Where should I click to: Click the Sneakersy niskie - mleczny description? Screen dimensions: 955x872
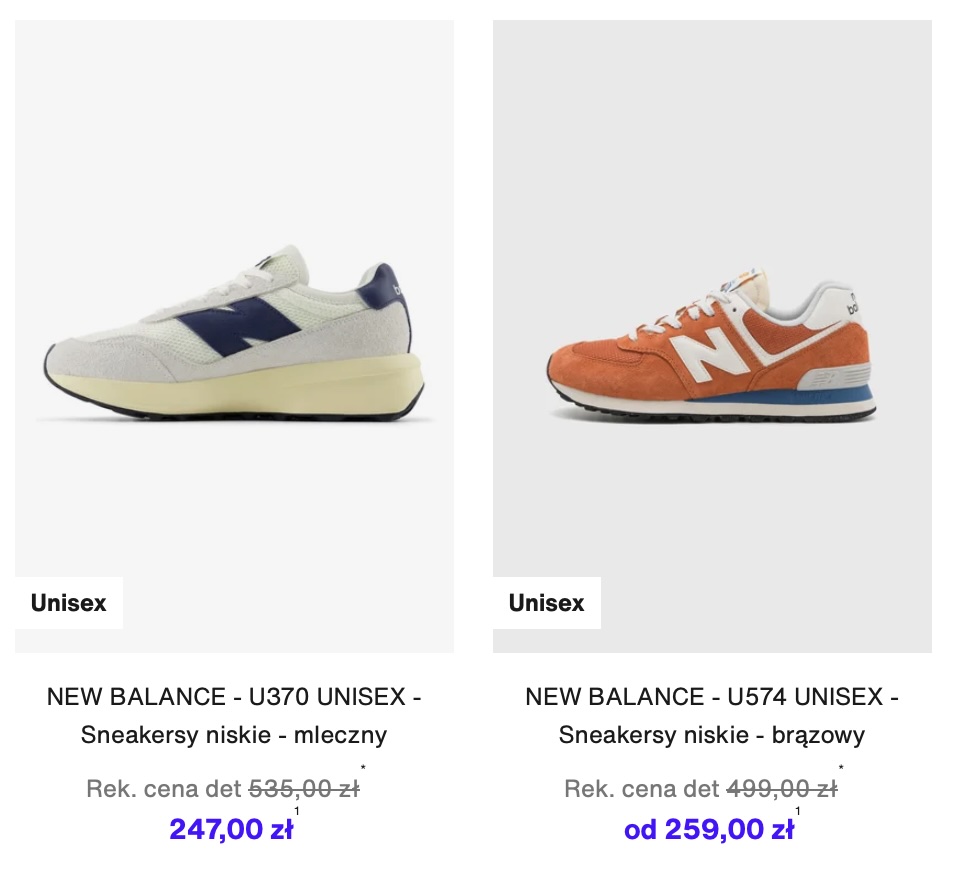pos(234,735)
